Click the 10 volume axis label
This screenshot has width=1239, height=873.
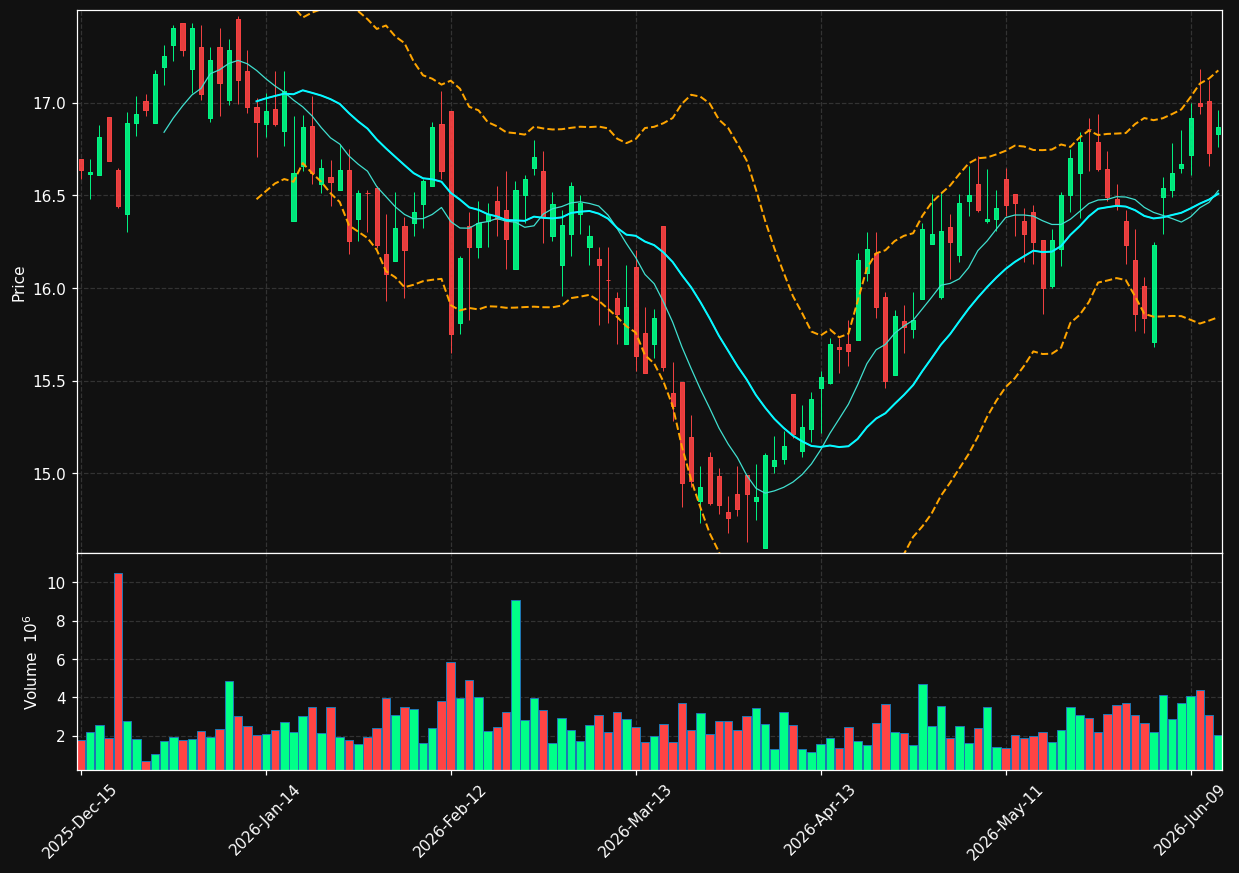(58, 583)
